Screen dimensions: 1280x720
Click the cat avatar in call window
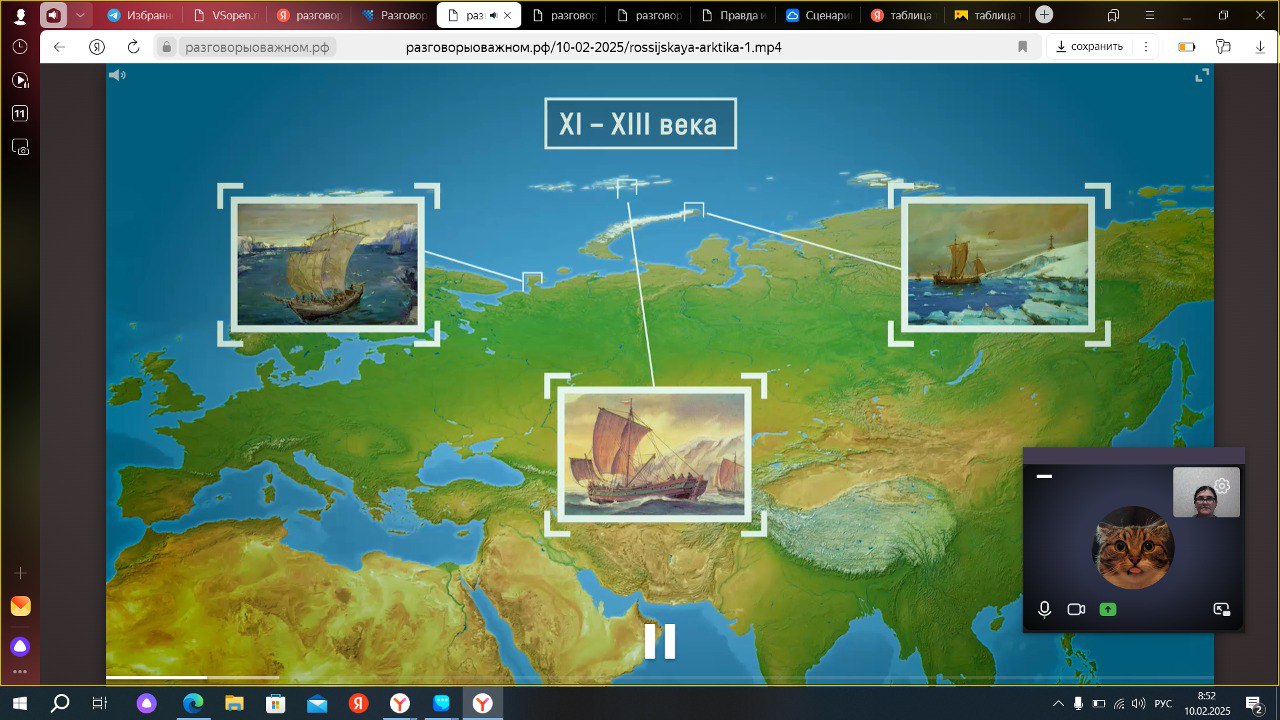1134,548
